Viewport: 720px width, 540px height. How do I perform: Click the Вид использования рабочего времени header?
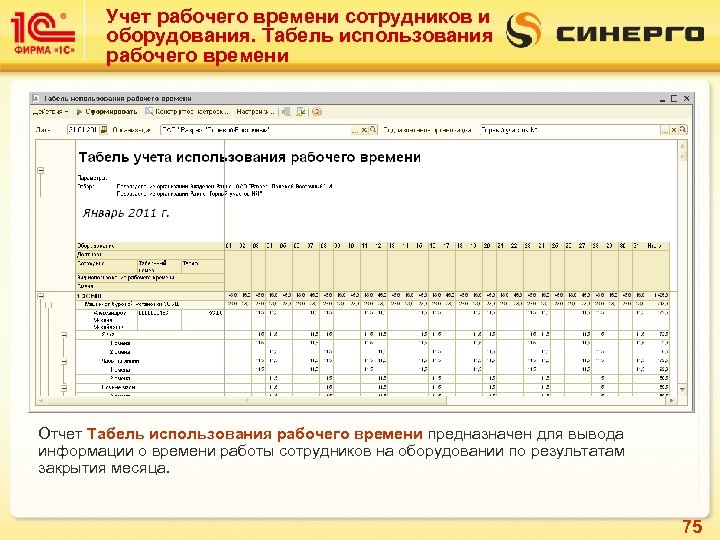pyautogui.click(x=150, y=277)
